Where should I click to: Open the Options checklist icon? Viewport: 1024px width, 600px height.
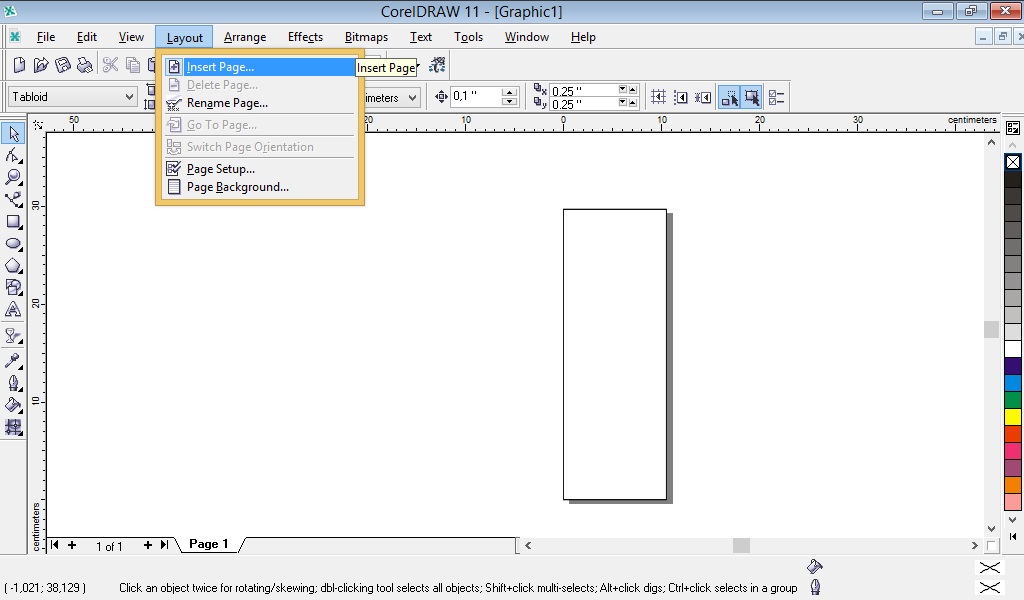pos(776,97)
